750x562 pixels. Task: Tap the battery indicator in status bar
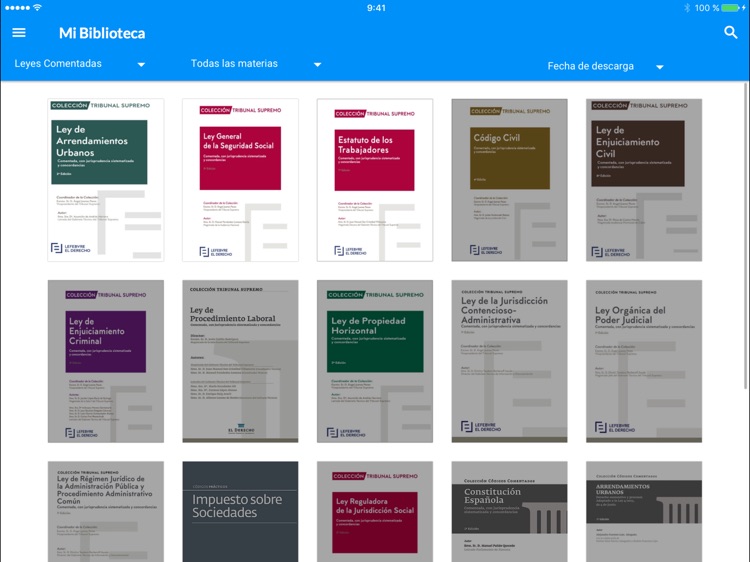(729, 8)
